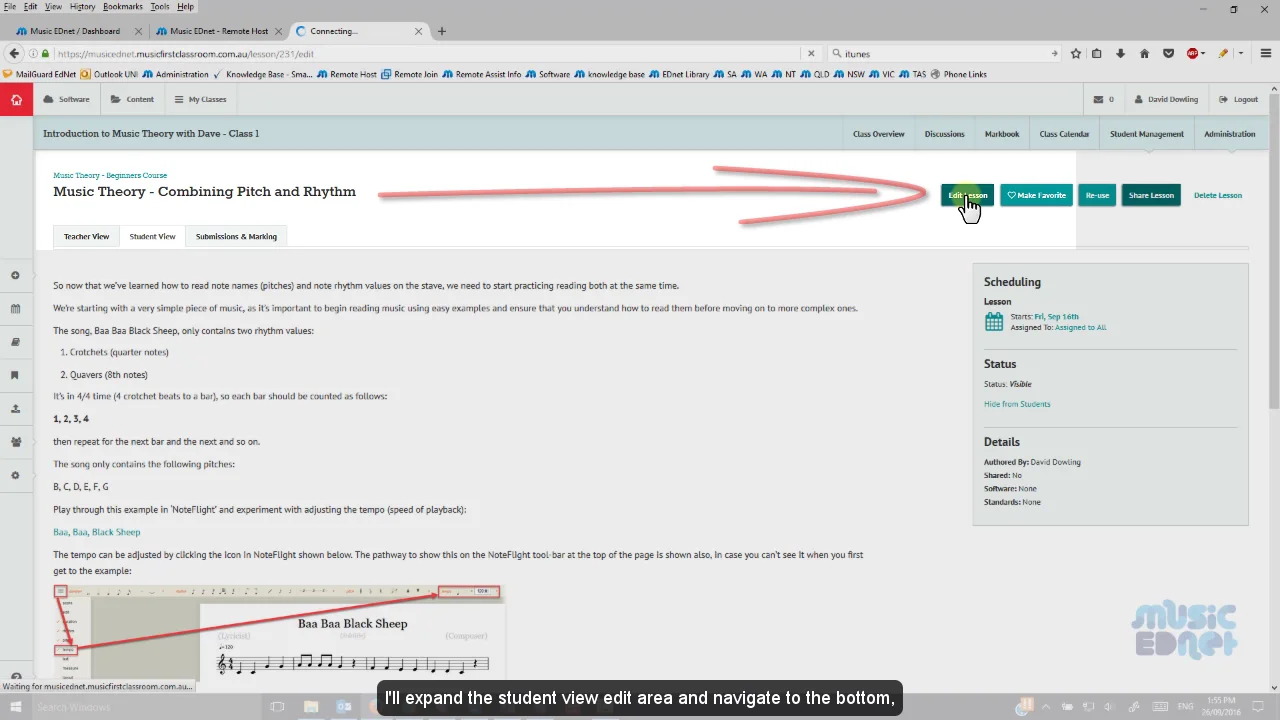
Task: Click the browser search field containing itunes
Action: 945,54
